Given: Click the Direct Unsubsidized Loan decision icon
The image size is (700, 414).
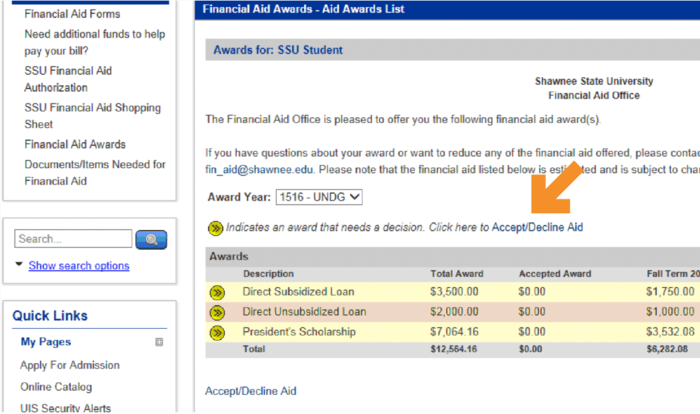Looking at the screenshot, I should point(216,312).
